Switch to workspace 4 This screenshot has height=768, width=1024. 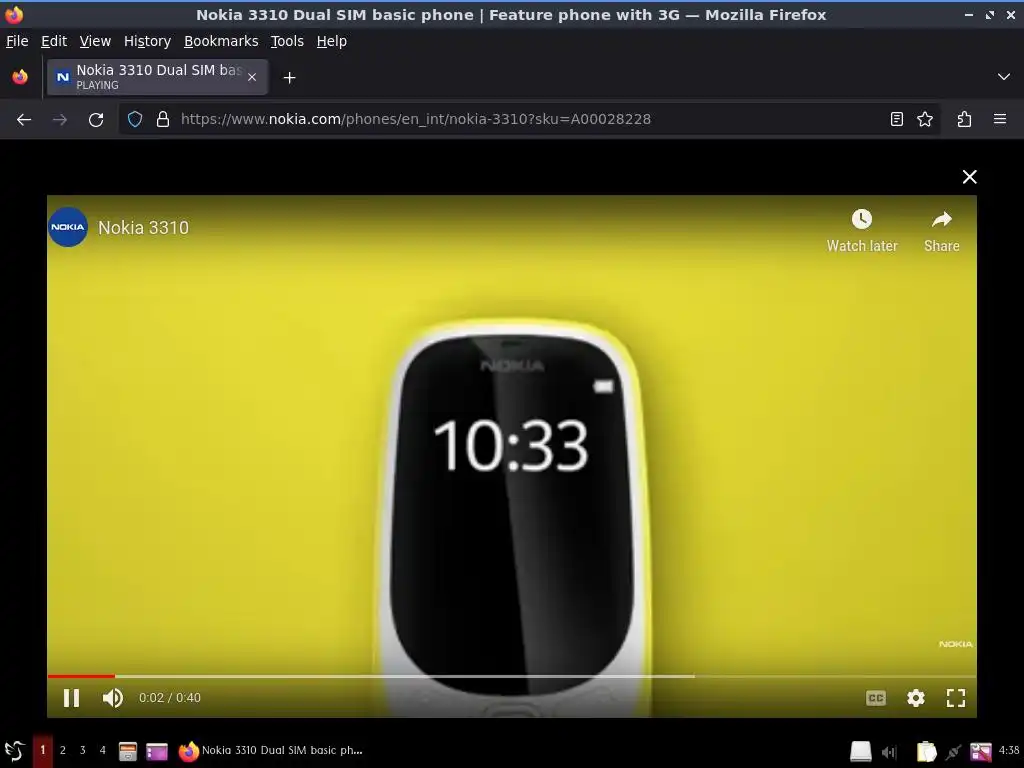click(103, 750)
